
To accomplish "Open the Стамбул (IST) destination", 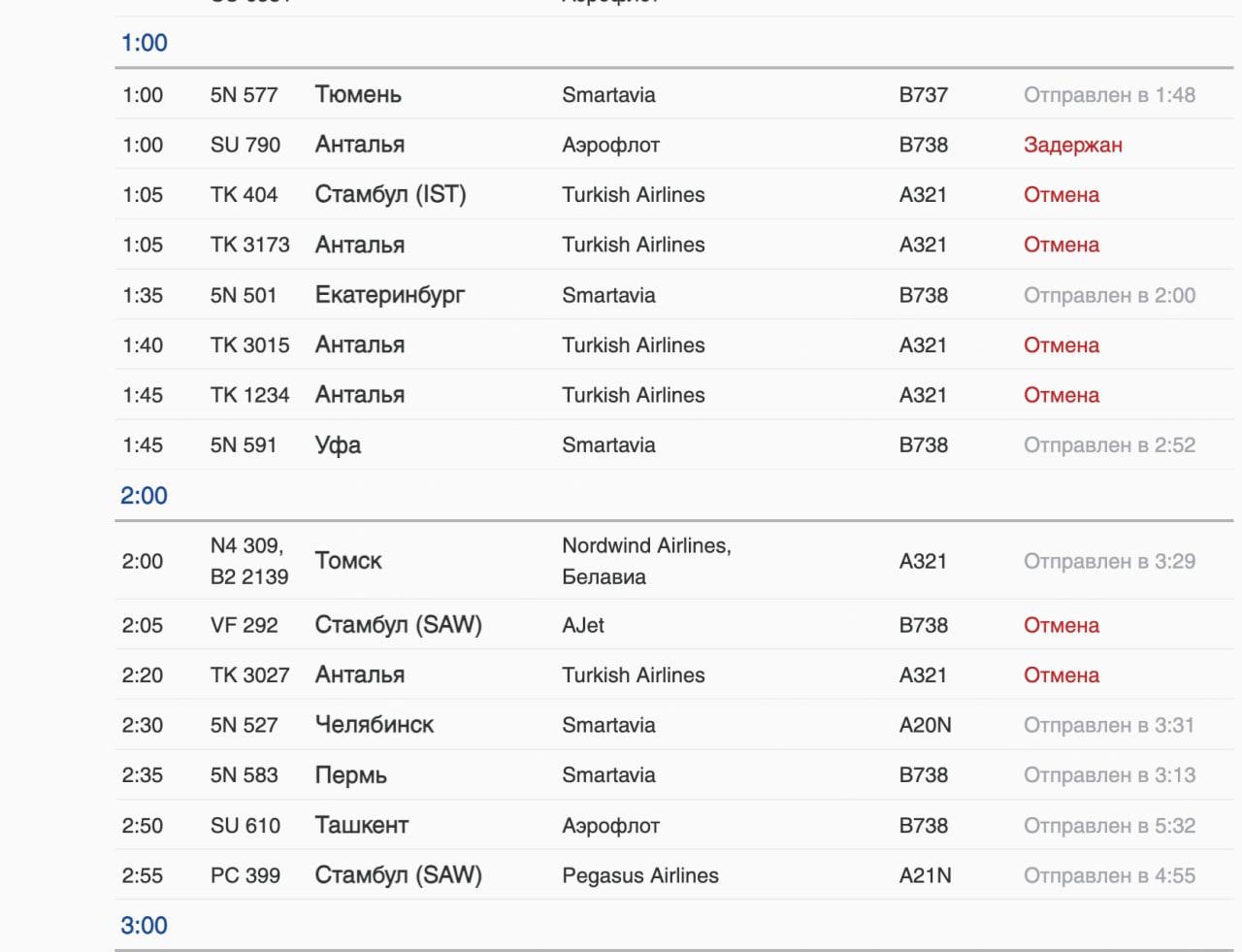I will click(x=390, y=195).
